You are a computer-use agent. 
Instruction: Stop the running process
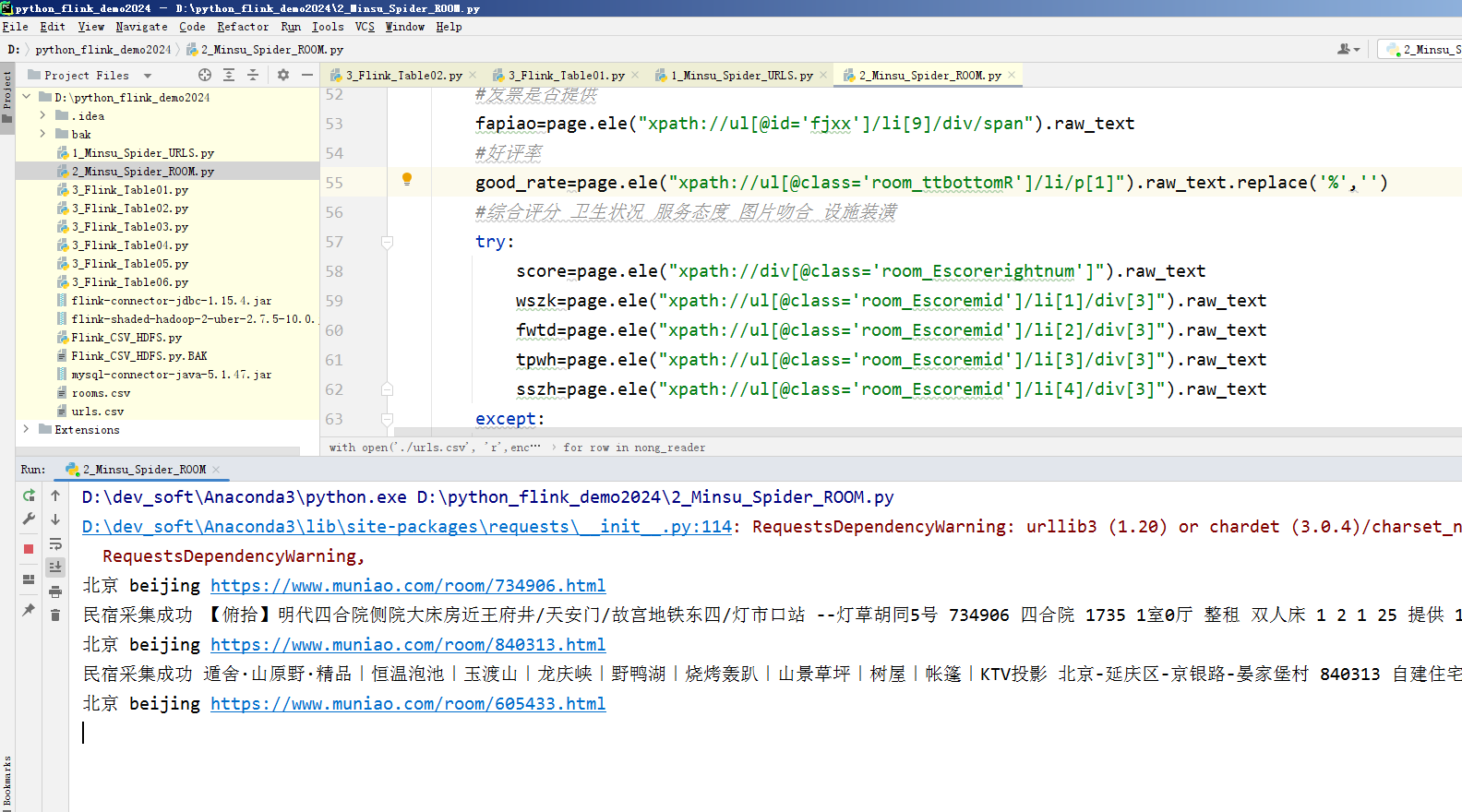pos(29,549)
